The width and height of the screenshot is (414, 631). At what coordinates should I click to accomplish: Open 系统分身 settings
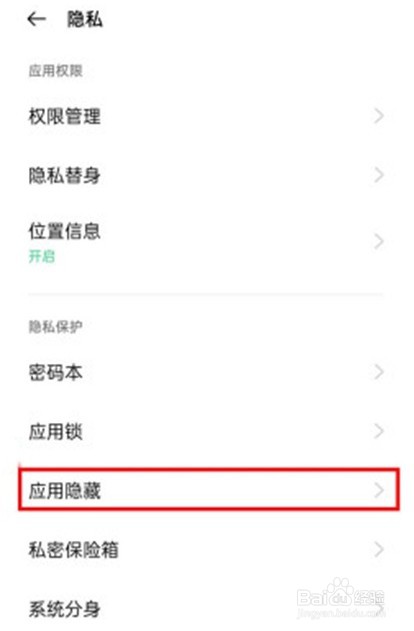(207, 608)
